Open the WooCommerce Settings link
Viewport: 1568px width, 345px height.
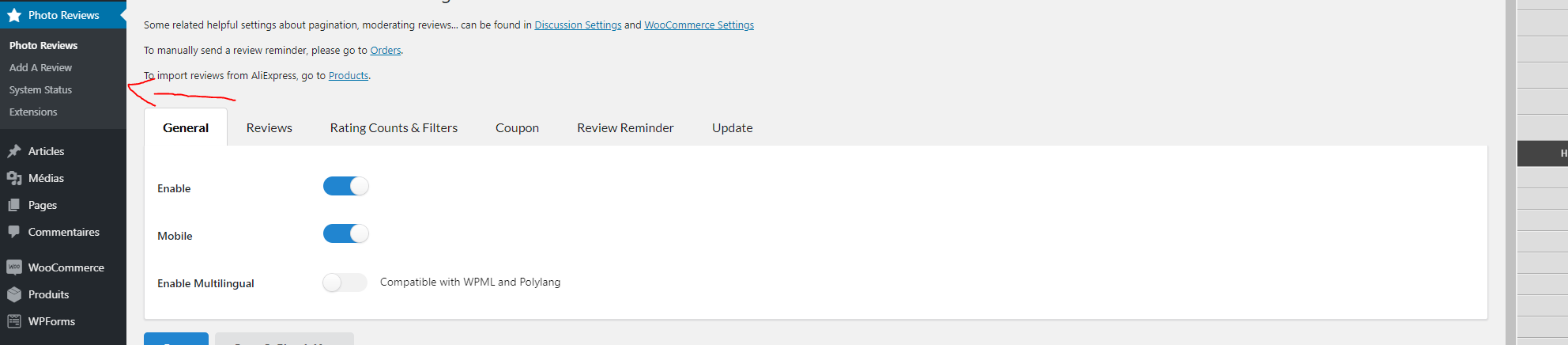pyautogui.click(x=699, y=25)
